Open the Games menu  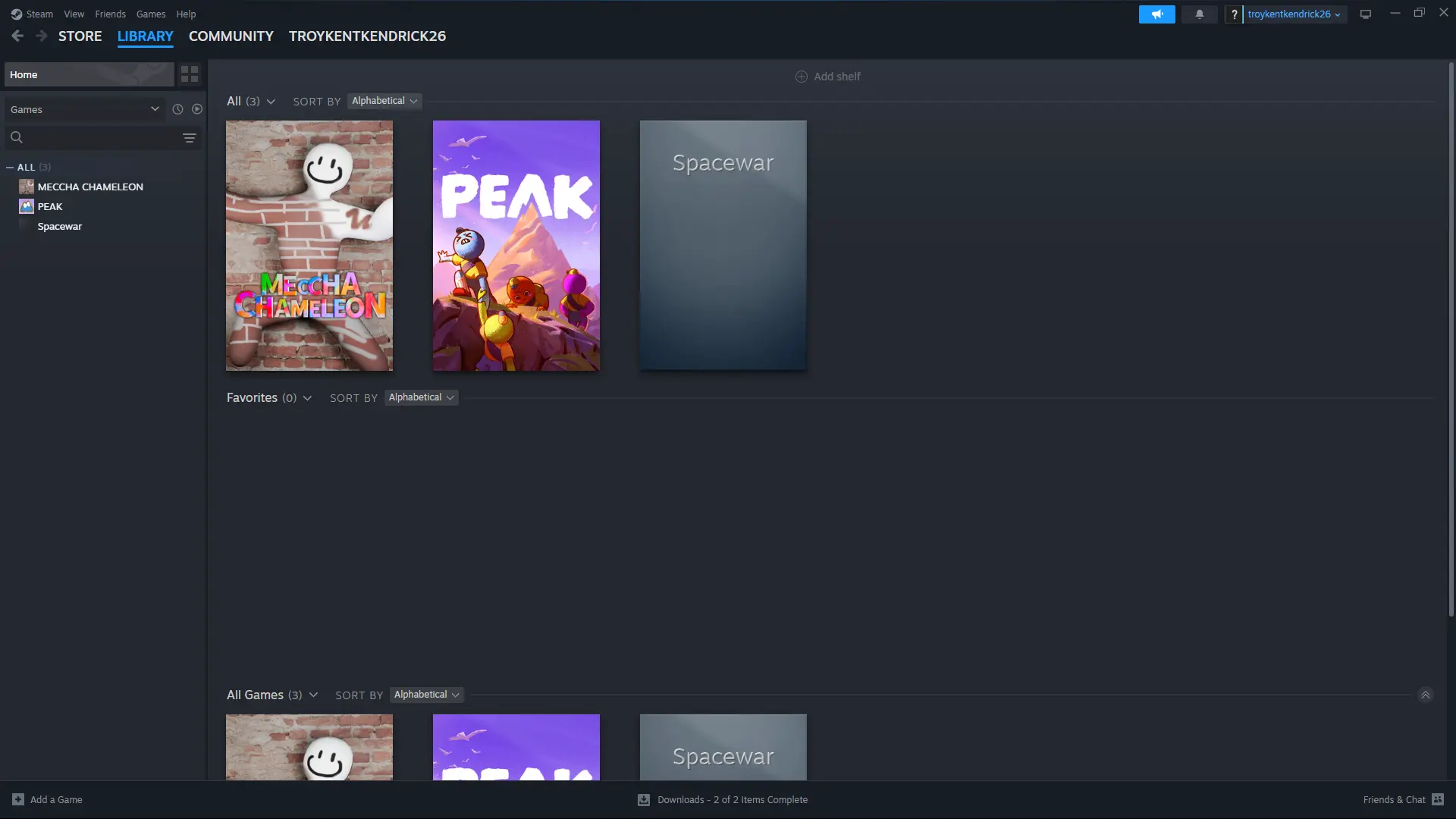(151, 14)
